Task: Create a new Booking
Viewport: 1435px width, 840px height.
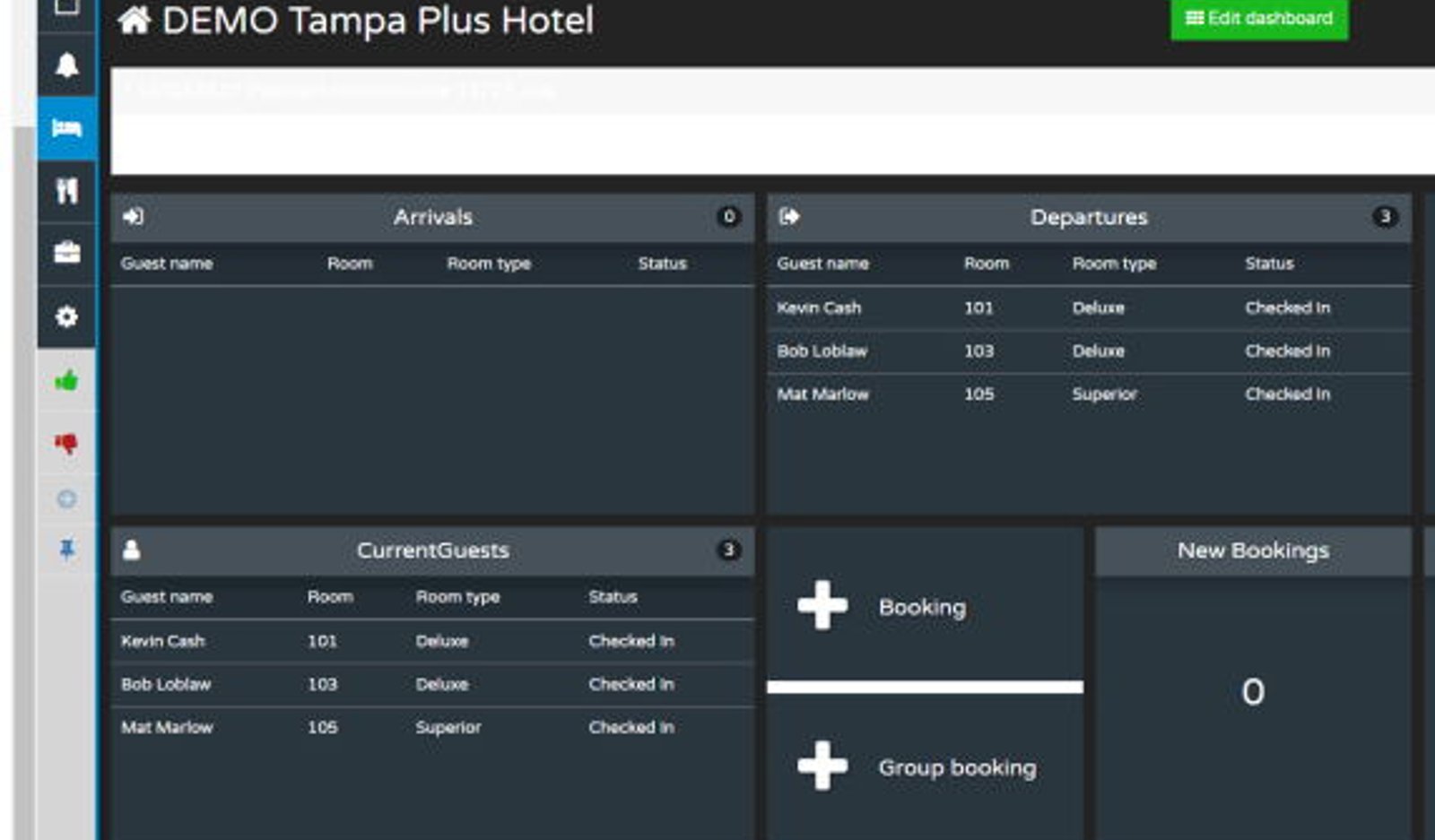Action: tap(925, 606)
